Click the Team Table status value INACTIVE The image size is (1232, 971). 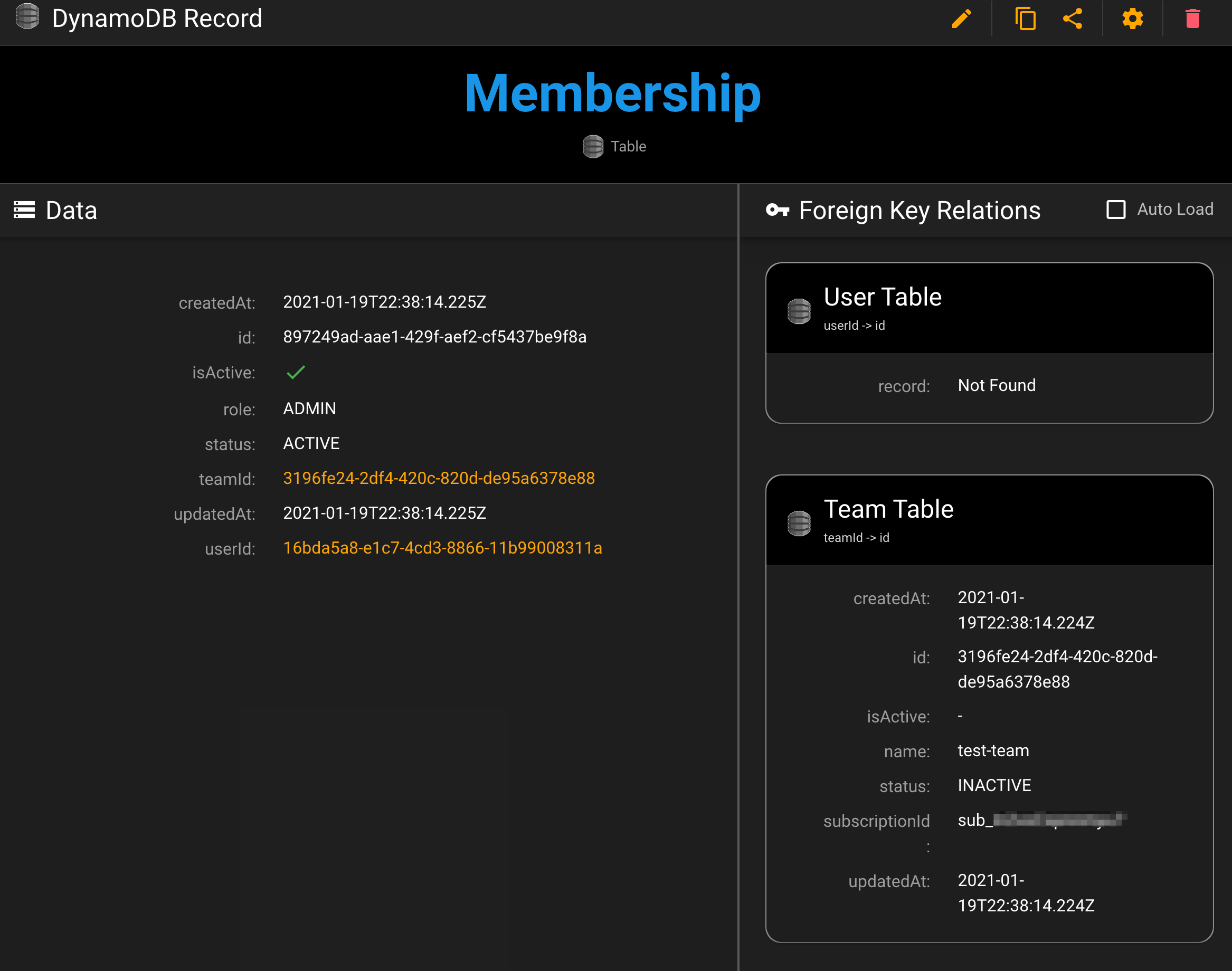pos(994,785)
